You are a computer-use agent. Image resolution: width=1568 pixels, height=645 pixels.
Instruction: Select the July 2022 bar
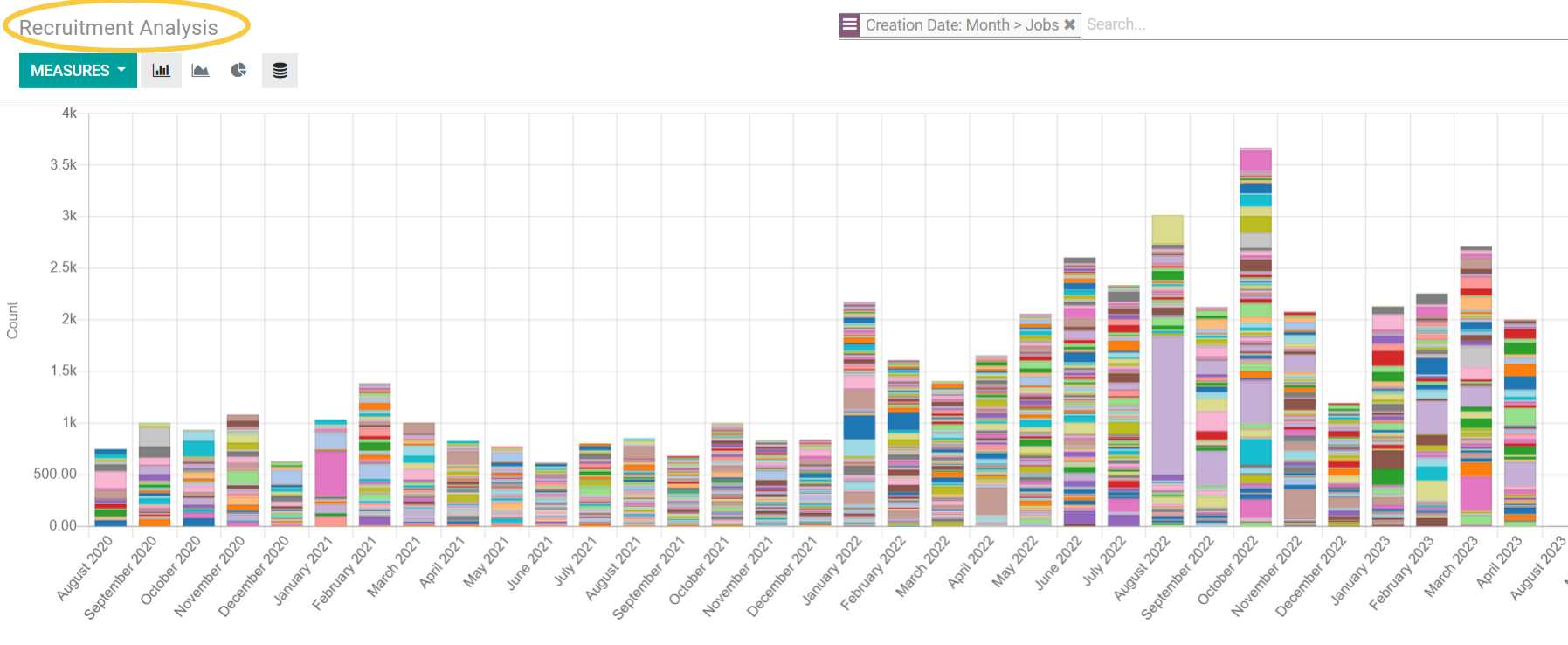1123,406
